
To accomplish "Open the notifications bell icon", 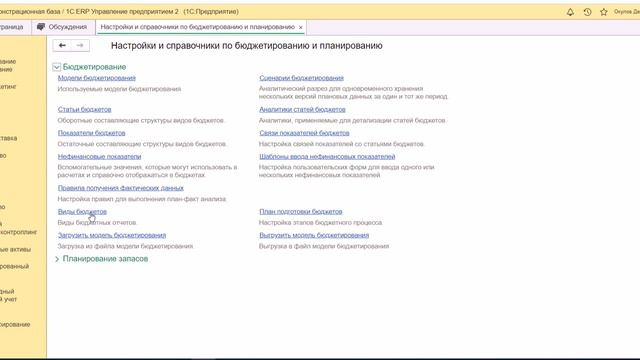I will click(570, 12).
